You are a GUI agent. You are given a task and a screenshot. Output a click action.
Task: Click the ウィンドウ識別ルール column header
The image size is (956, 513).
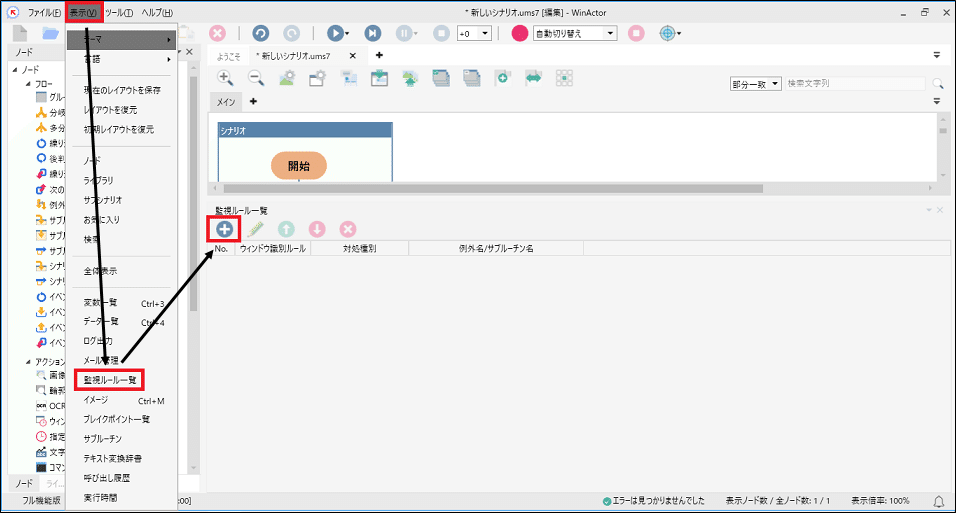[273, 248]
